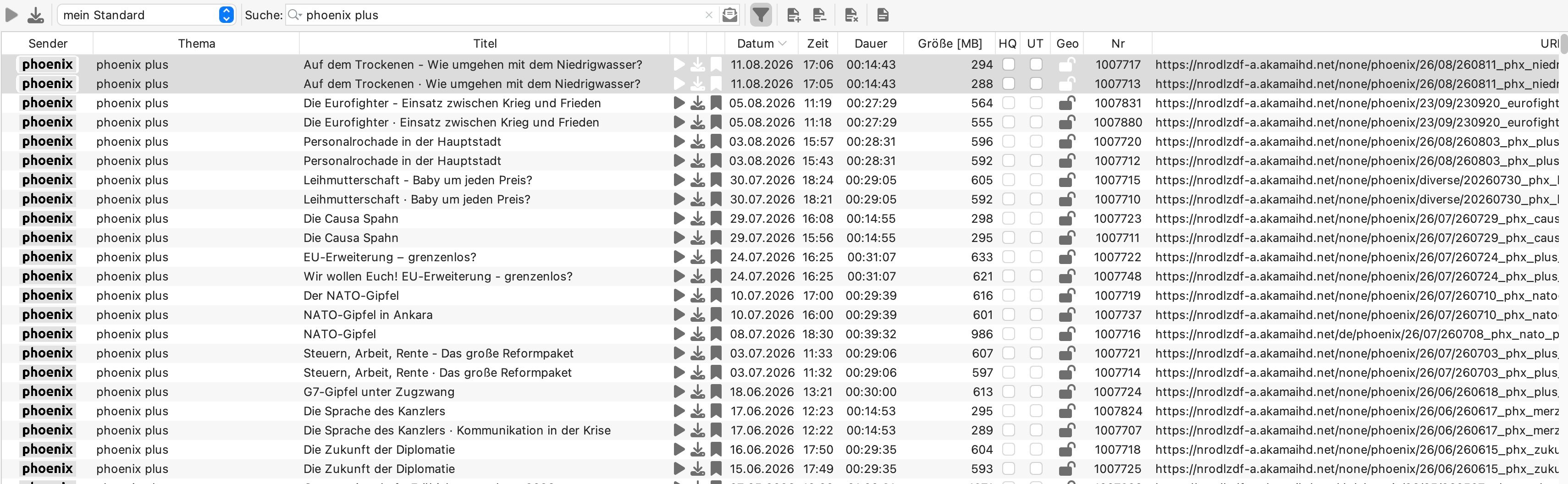Toggle HQ checkbox for row Nr 1007715

tap(1009, 180)
